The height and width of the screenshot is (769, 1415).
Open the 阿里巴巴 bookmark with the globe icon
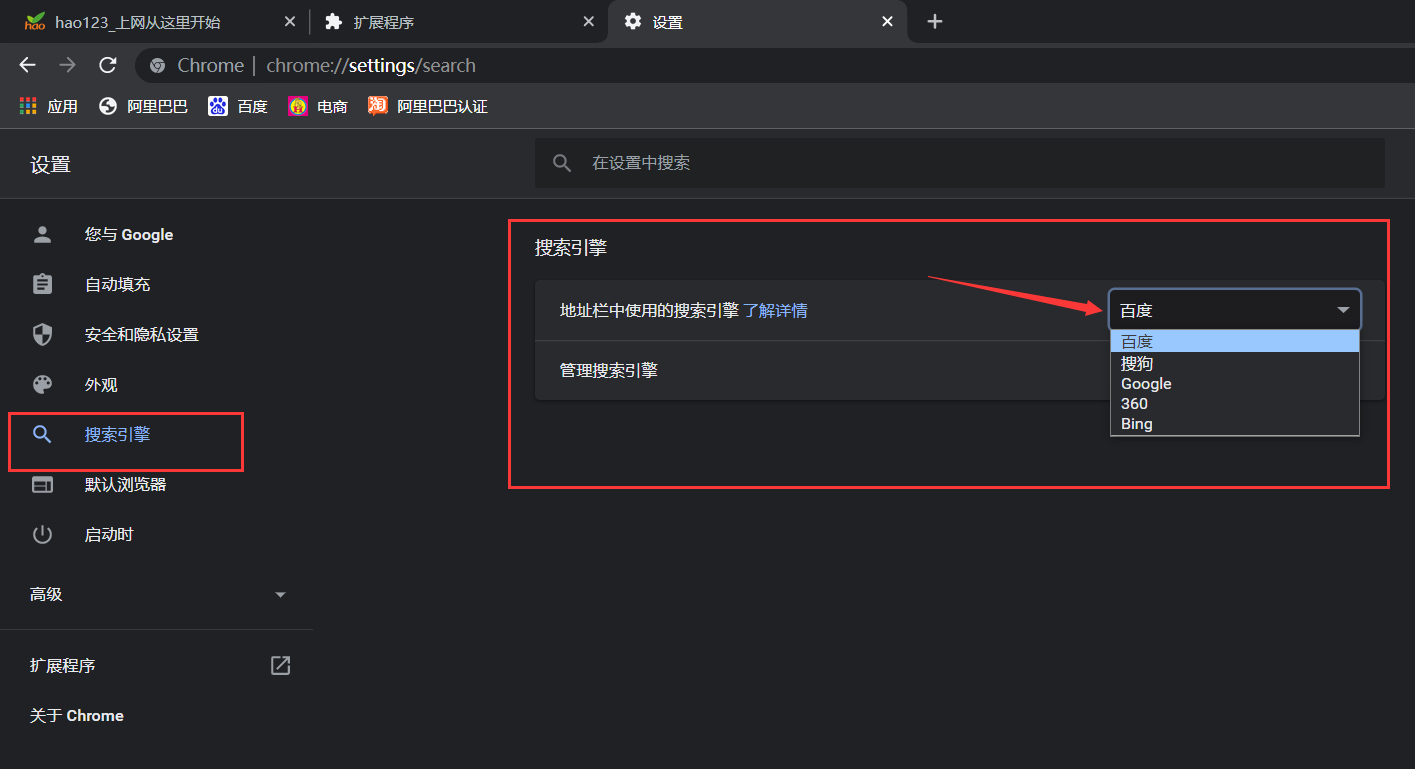click(108, 106)
